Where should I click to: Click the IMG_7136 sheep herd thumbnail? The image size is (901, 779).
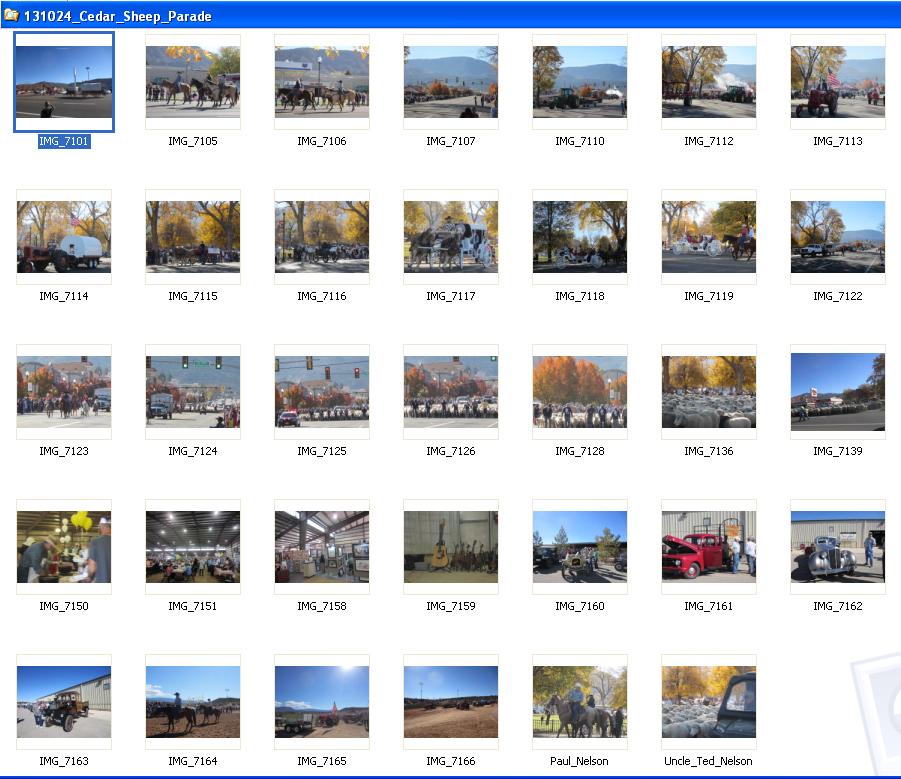point(709,392)
